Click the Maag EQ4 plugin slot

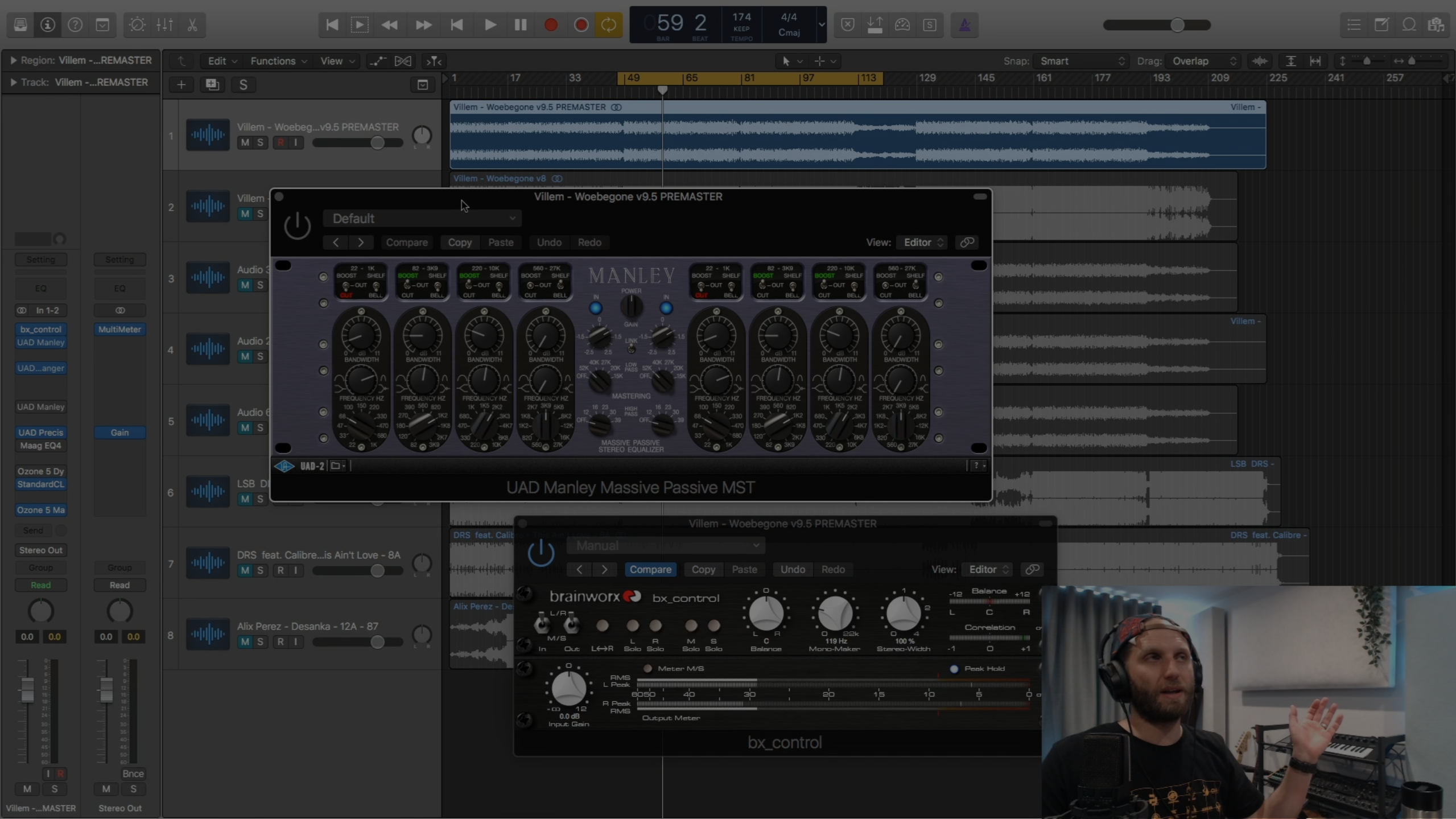click(x=41, y=446)
